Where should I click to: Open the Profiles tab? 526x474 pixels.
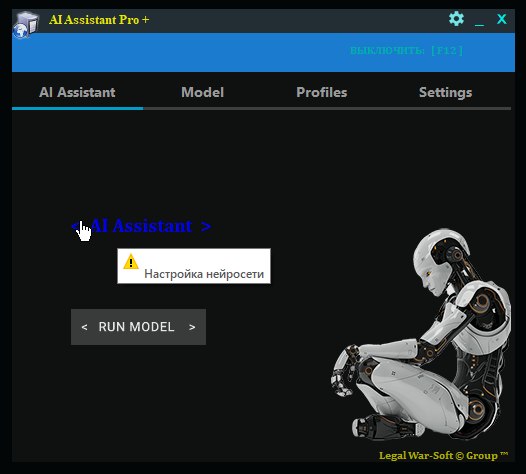click(321, 92)
